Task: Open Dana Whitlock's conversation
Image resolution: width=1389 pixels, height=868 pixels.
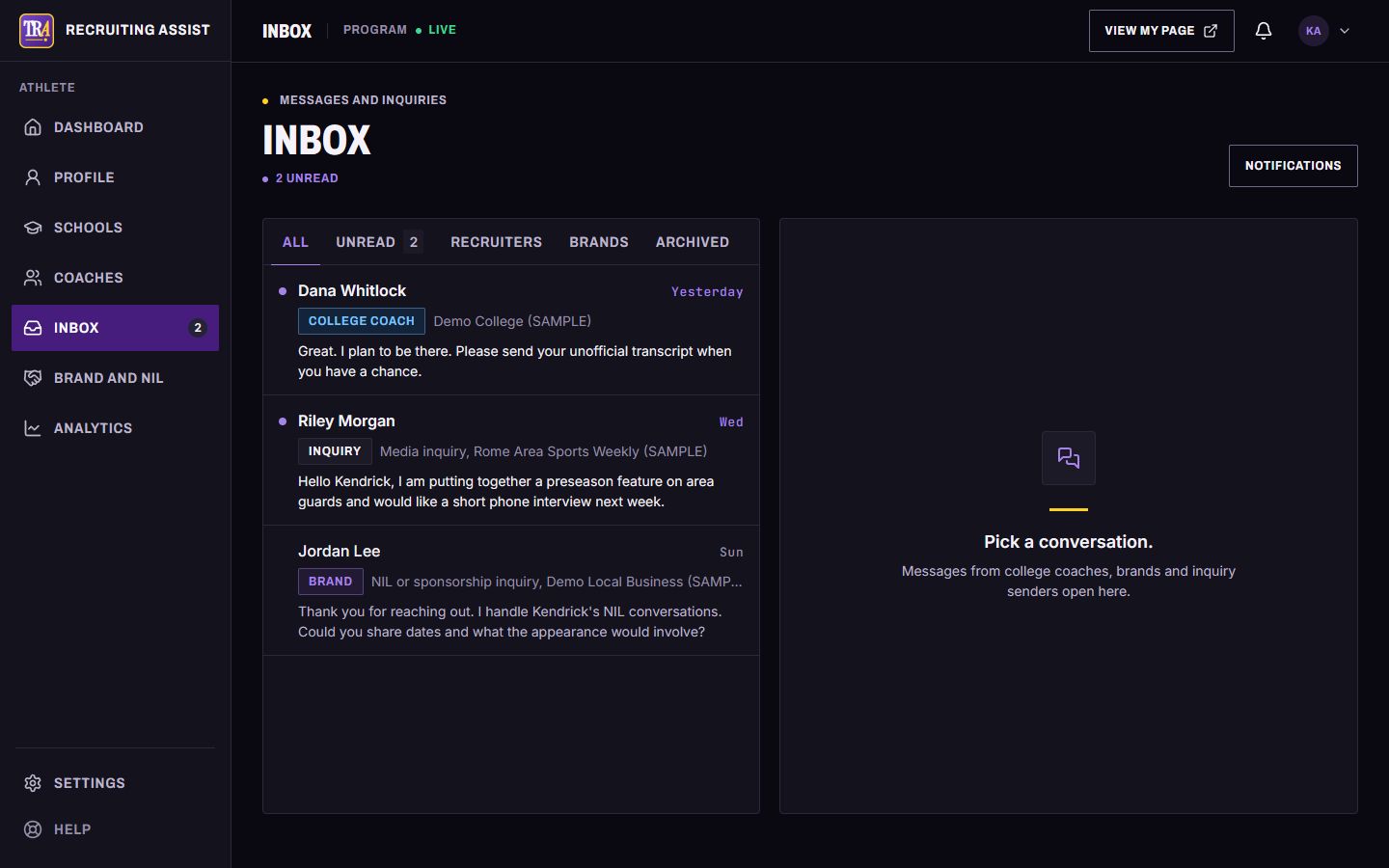Action: pyautogui.click(x=511, y=330)
